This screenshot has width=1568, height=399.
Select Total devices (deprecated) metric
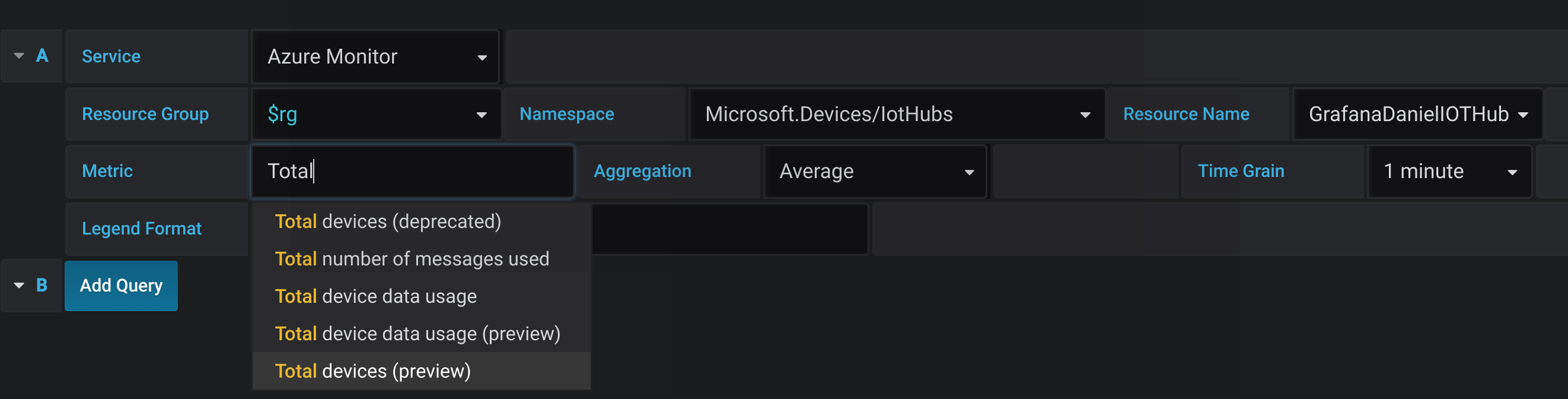[421, 221]
